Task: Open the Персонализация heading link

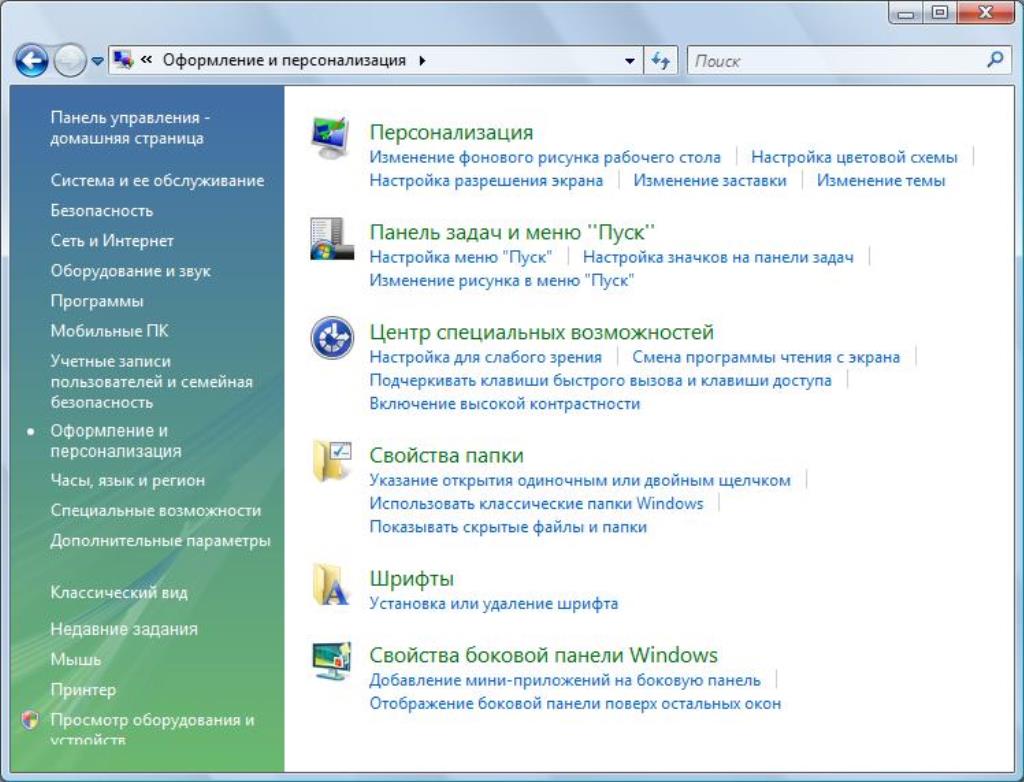Action: coord(451,132)
